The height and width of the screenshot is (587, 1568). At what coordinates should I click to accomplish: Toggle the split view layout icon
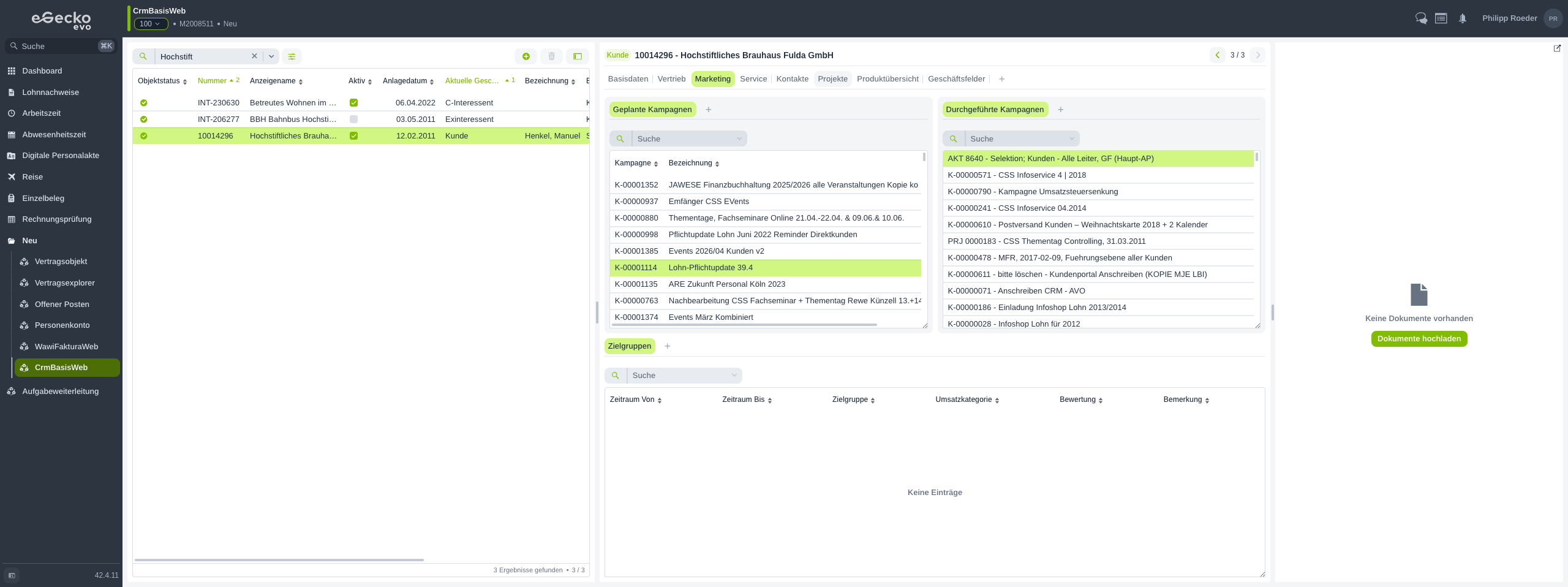point(577,56)
